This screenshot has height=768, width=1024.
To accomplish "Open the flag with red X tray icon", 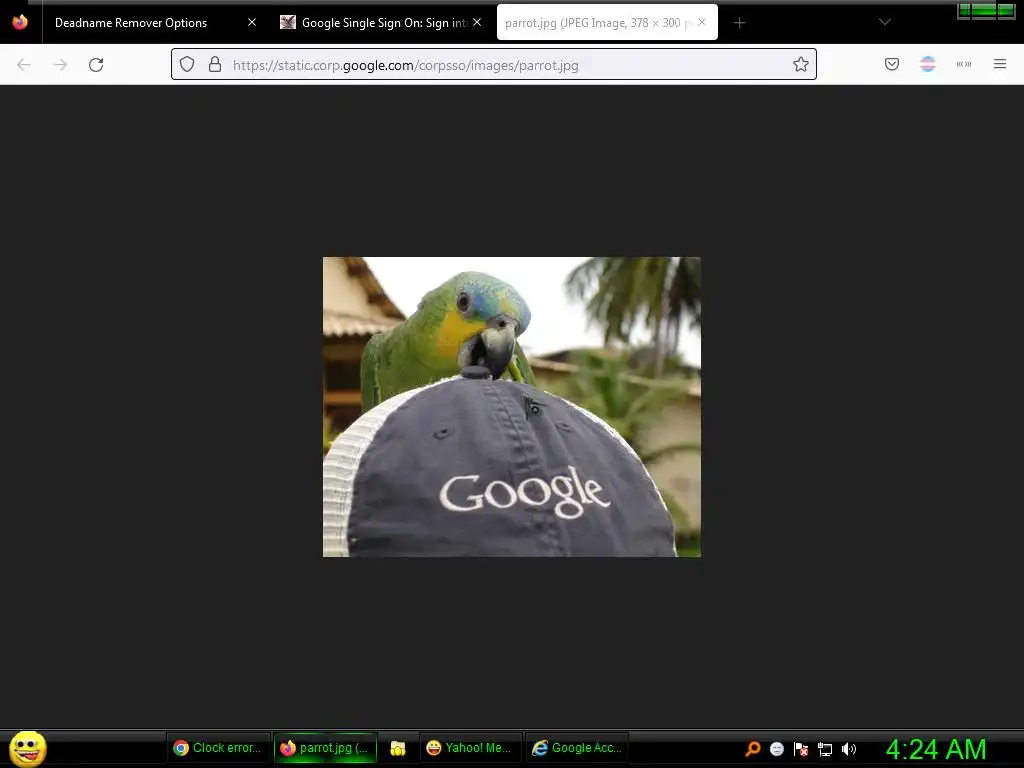I will click(801, 749).
